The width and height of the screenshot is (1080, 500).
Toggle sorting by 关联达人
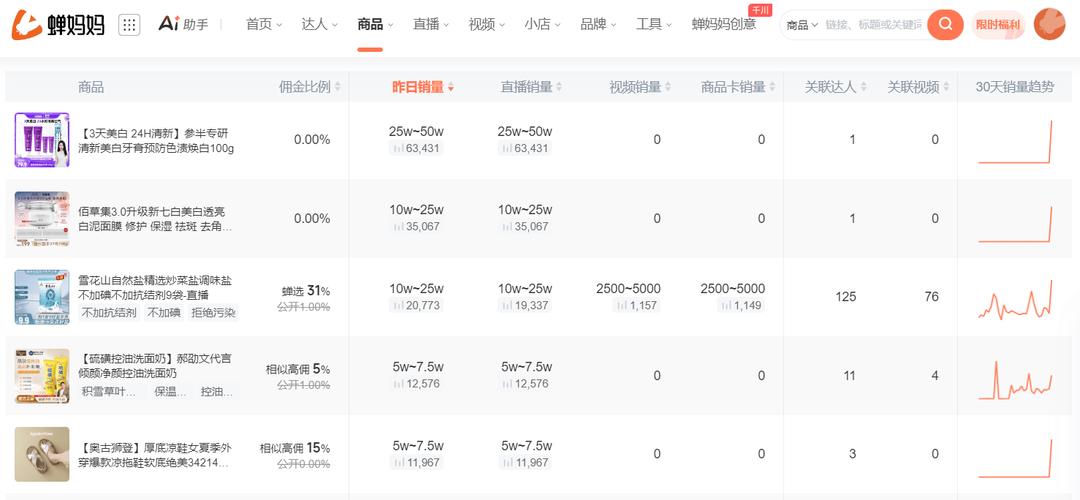pos(863,87)
